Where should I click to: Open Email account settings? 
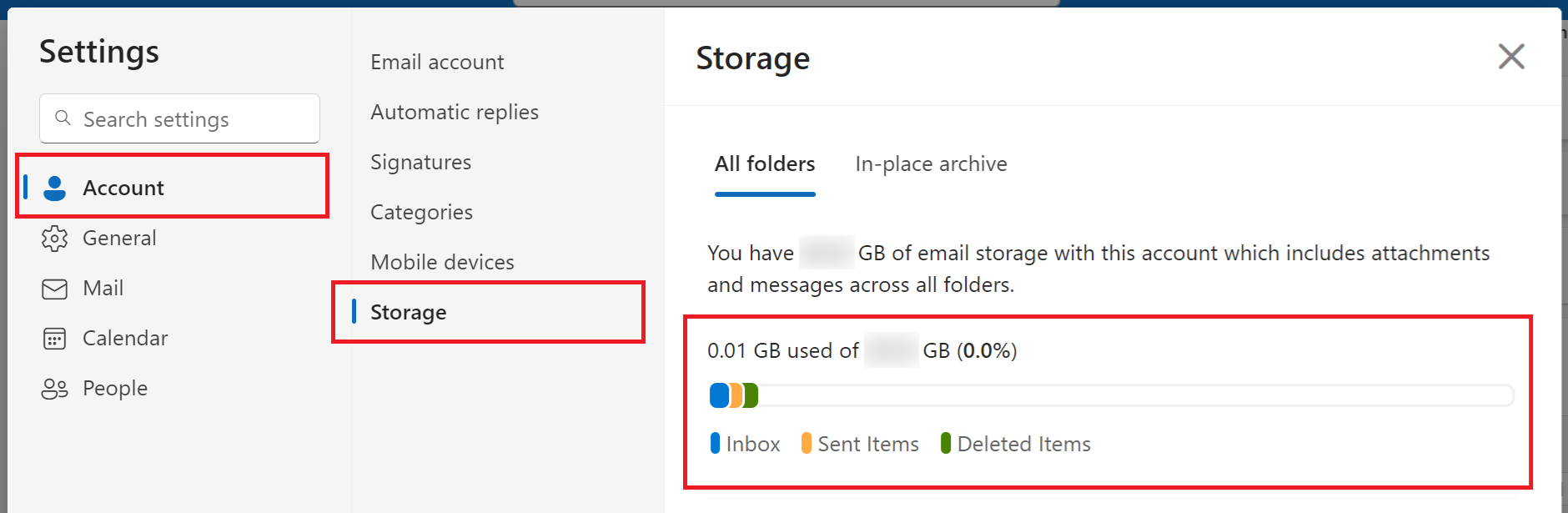pyautogui.click(x=437, y=63)
